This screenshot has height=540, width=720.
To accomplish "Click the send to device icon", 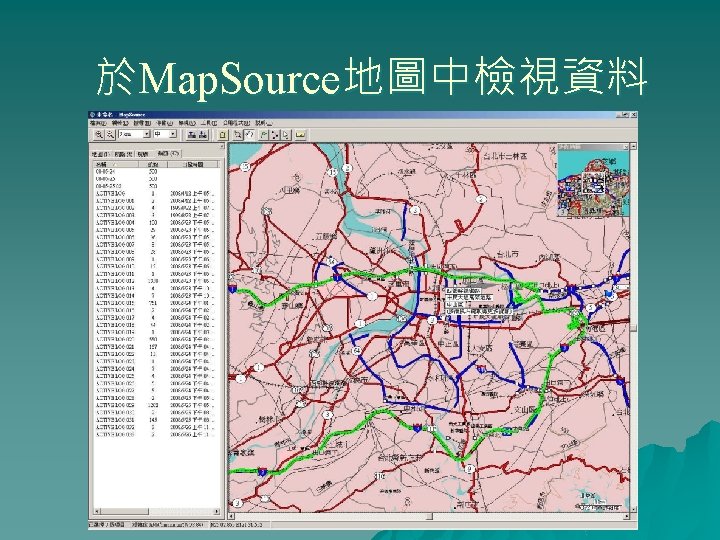I will [x=192, y=135].
